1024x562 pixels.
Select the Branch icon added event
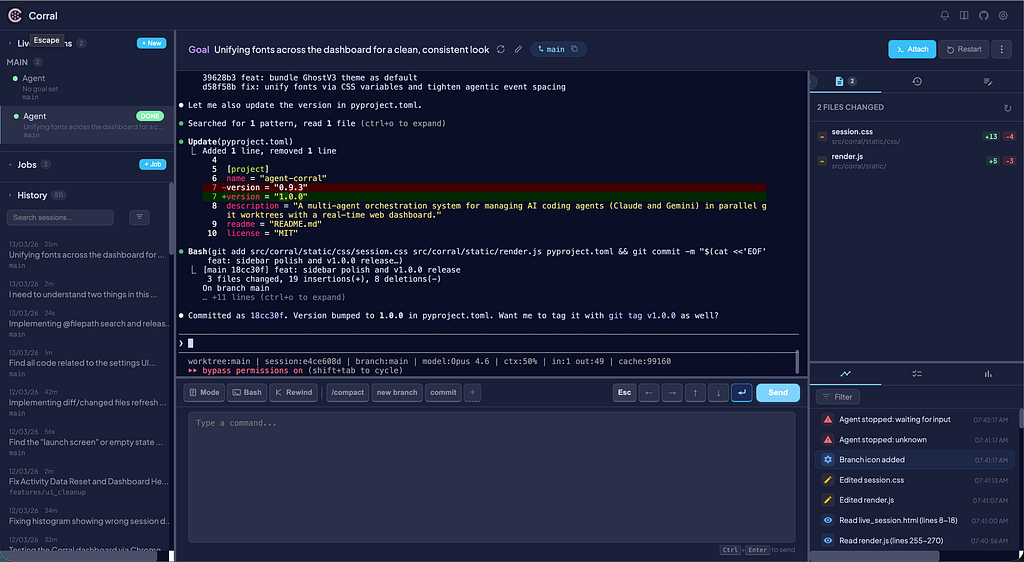[914, 460]
